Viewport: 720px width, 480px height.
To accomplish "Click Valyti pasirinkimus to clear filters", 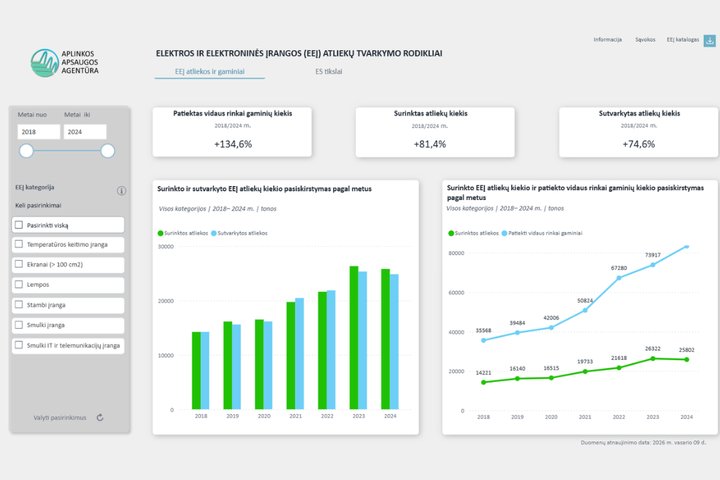I will [x=60, y=418].
